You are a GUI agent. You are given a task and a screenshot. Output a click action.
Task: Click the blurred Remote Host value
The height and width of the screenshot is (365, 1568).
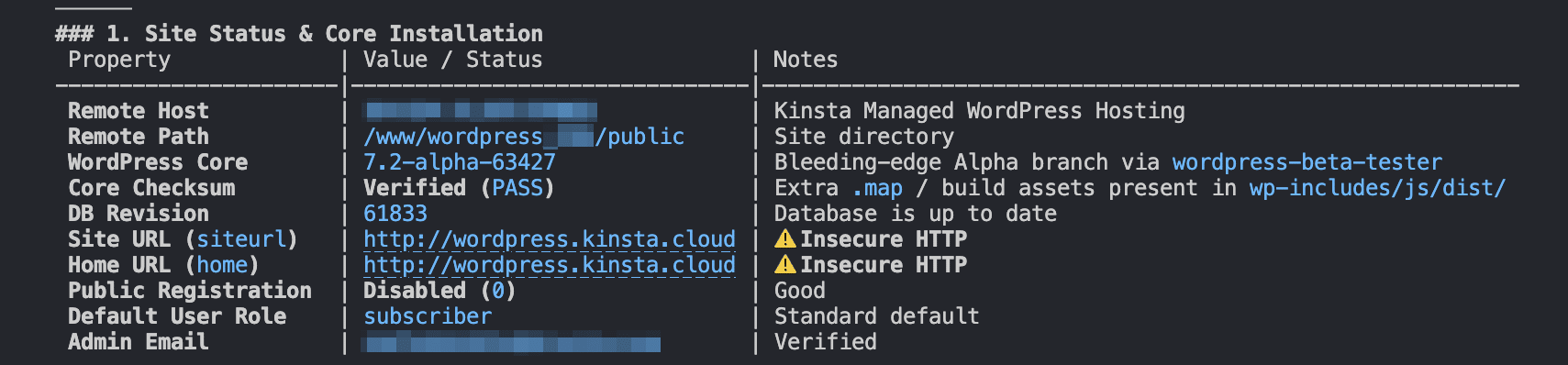click(x=481, y=111)
